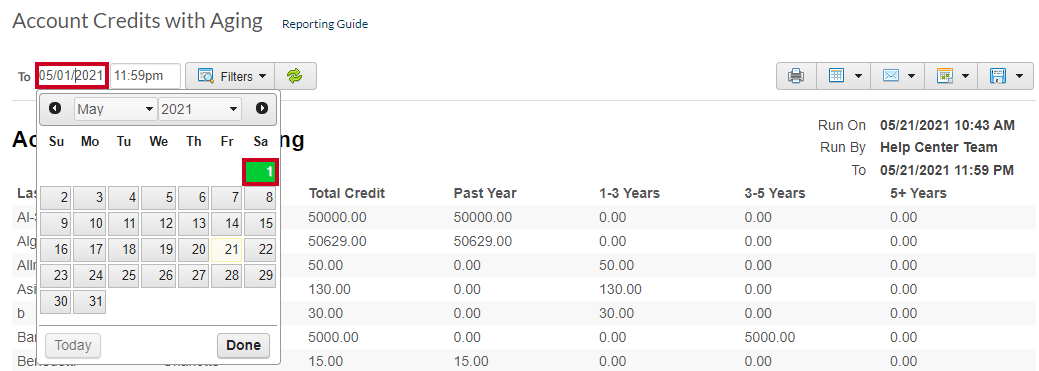This screenshot has width=1039, height=371.
Task: Pick day 15 in the calendar
Action: [260, 224]
